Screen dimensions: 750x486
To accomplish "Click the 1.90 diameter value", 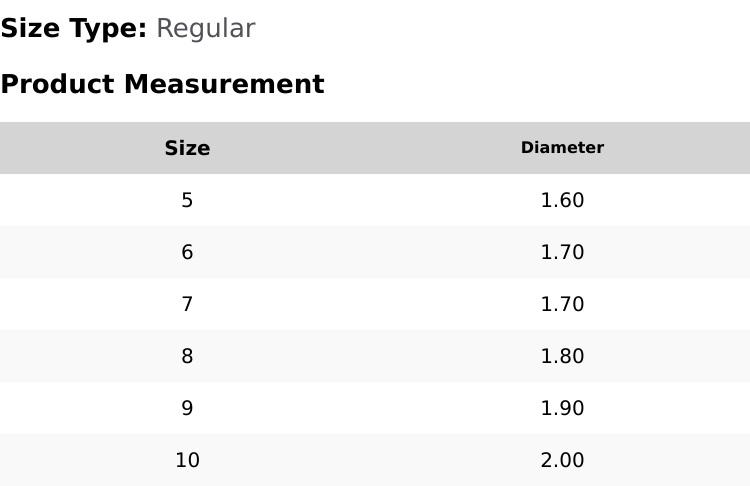I will pyautogui.click(x=562, y=409).
